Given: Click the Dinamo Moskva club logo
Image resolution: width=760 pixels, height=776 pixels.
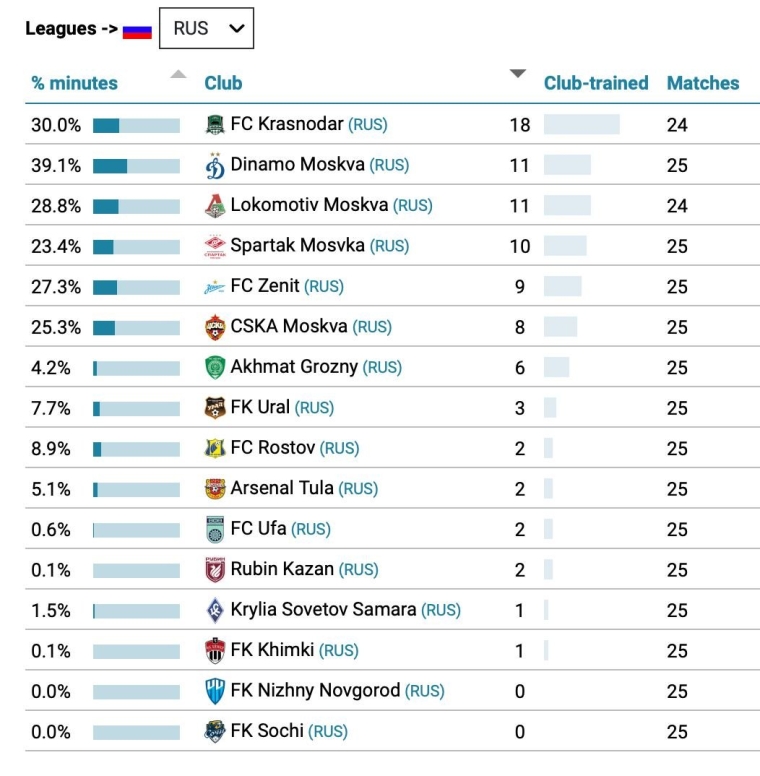Looking at the screenshot, I should point(215,165).
